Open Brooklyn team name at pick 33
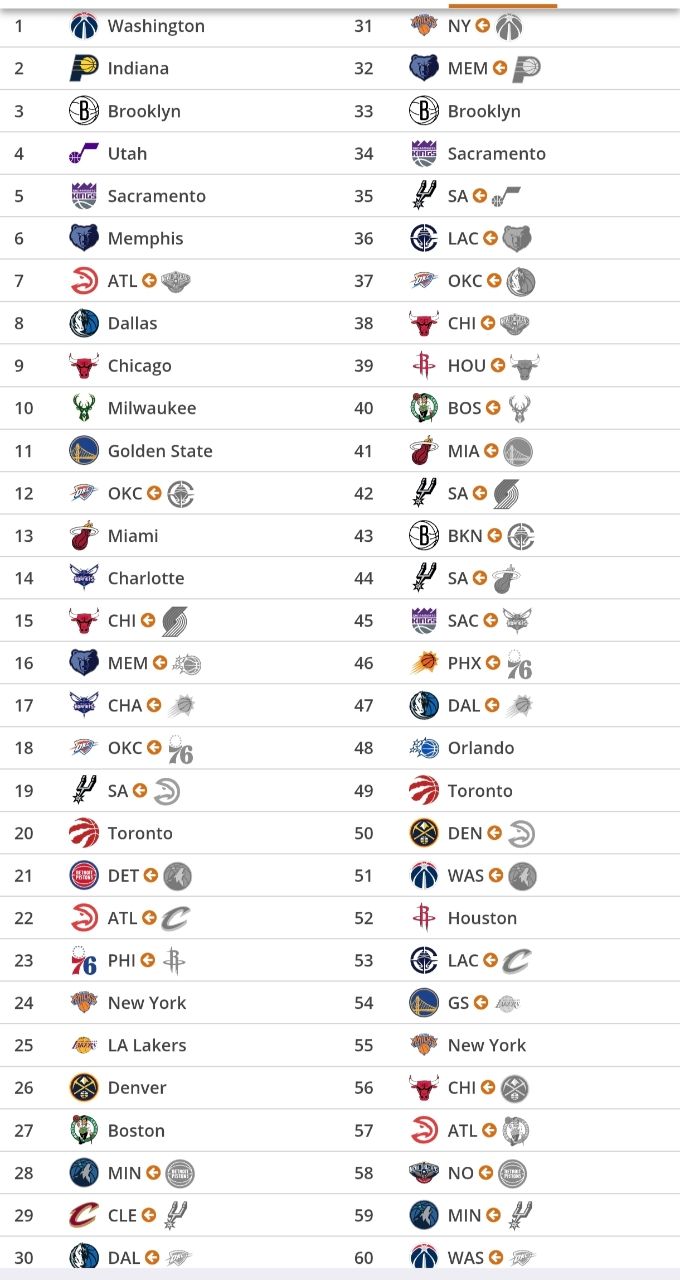 pyautogui.click(x=484, y=111)
